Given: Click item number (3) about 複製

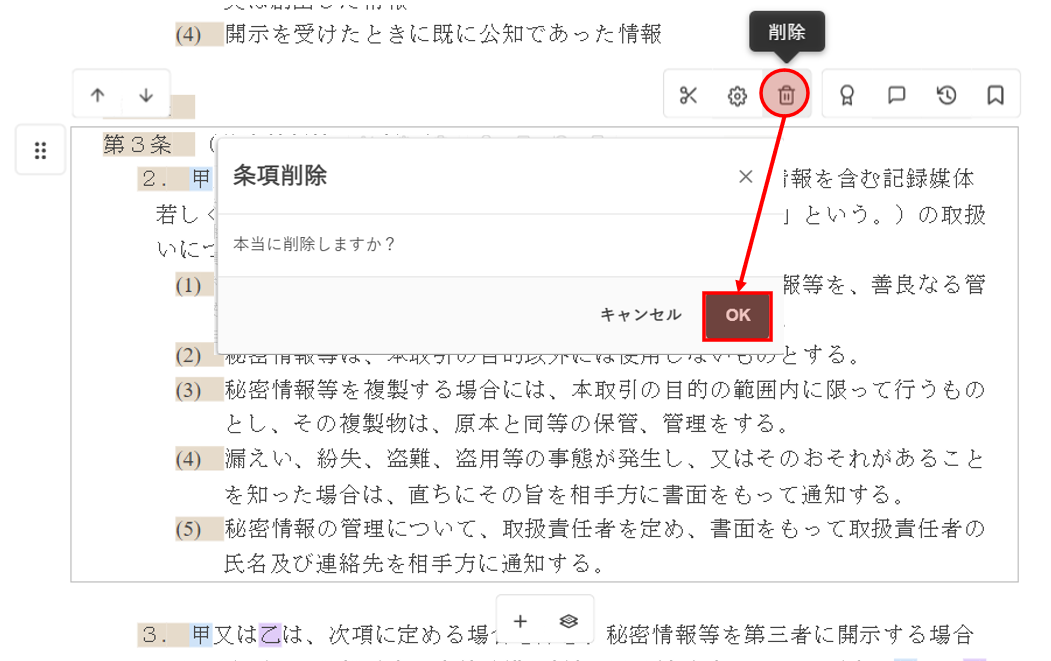Looking at the screenshot, I should click(x=189, y=390).
